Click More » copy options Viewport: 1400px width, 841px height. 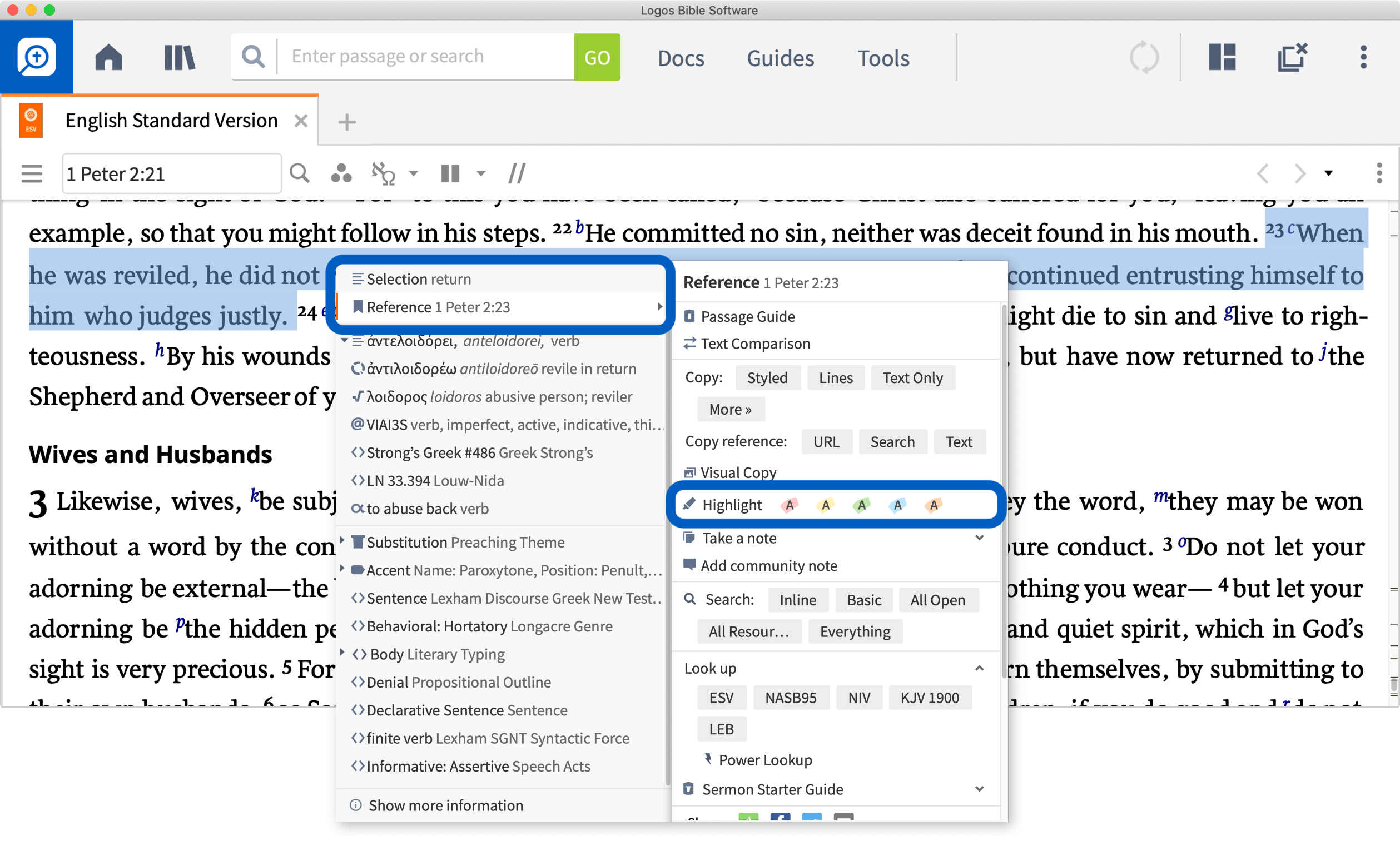(x=730, y=410)
